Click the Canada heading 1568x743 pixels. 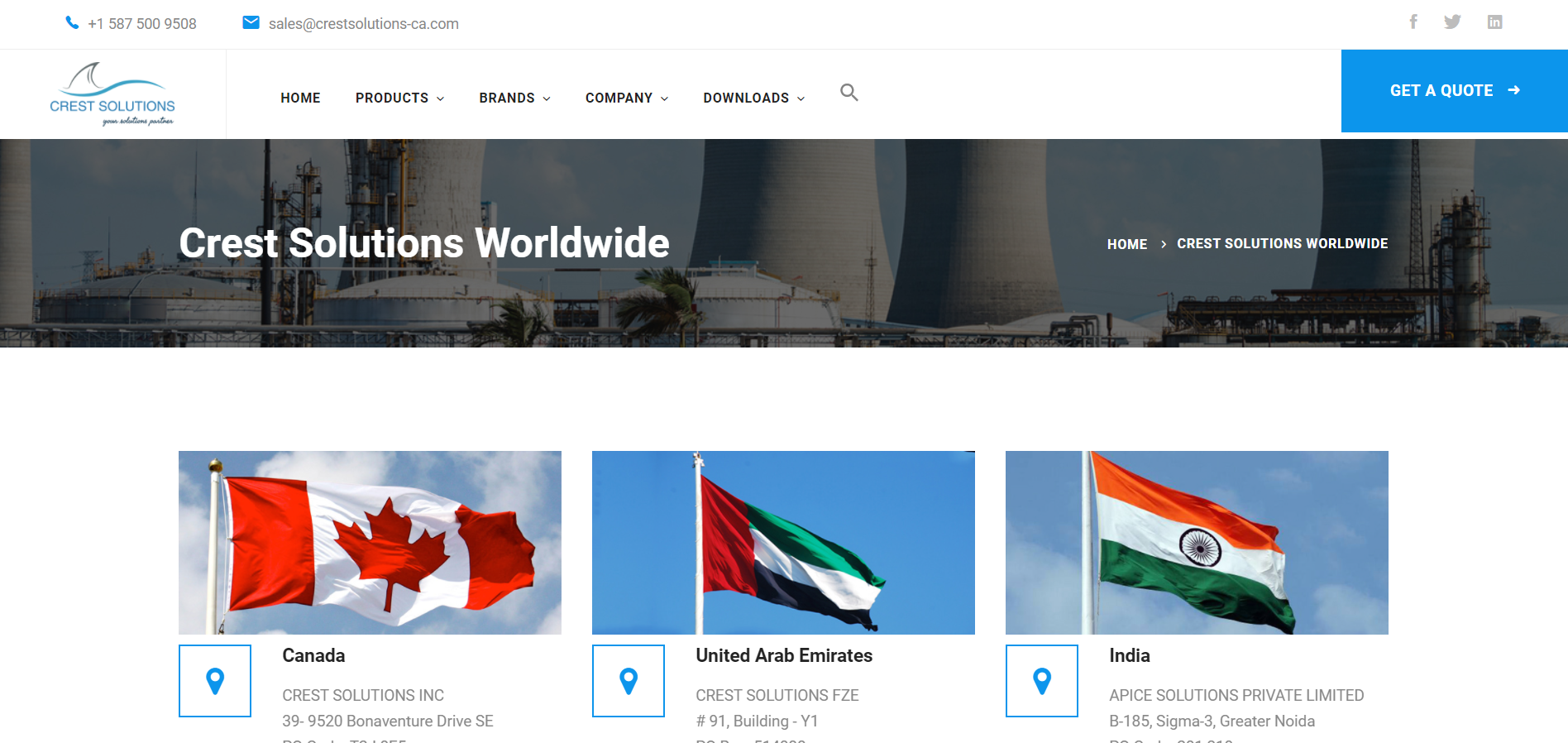pos(313,655)
